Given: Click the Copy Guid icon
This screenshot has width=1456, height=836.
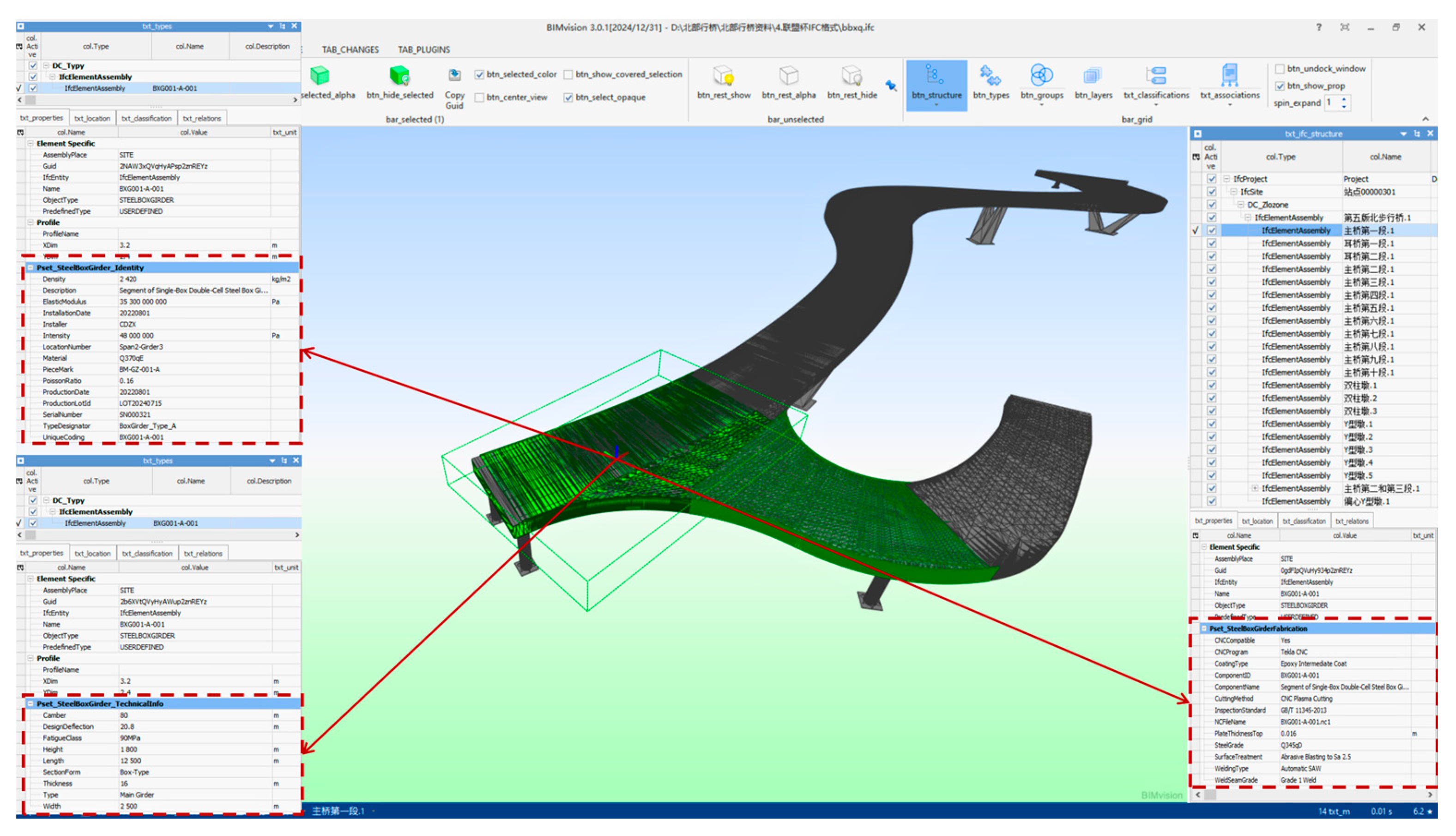Looking at the screenshot, I should click(x=454, y=76).
